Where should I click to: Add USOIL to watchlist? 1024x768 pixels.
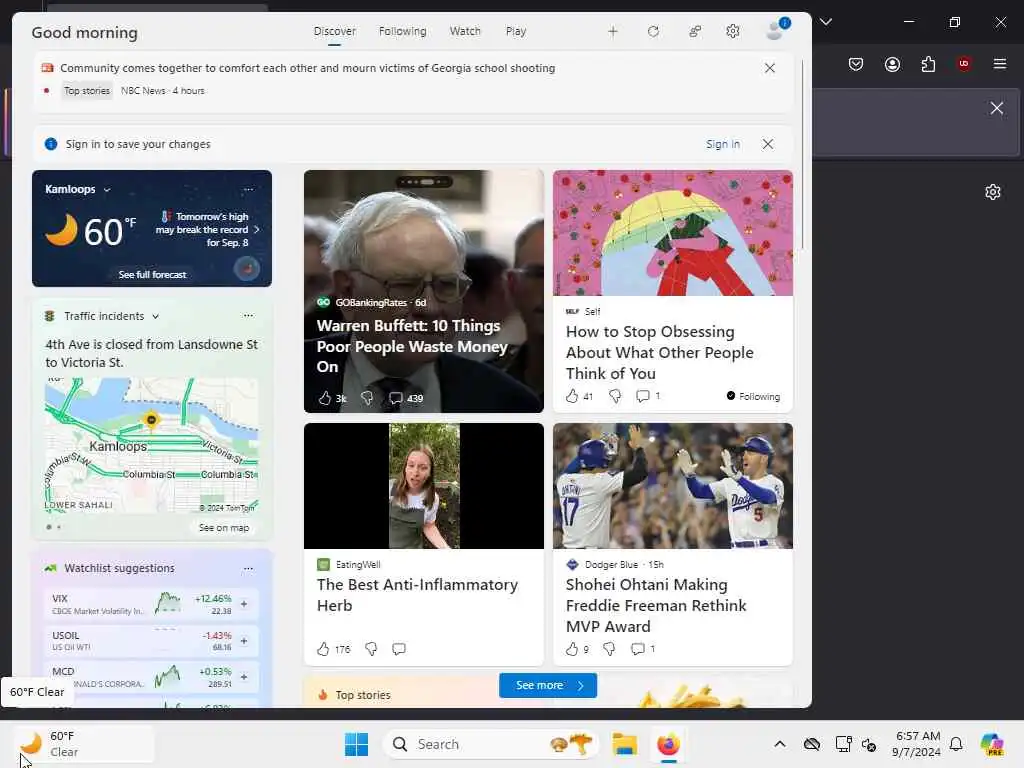[x=244, y=641]
